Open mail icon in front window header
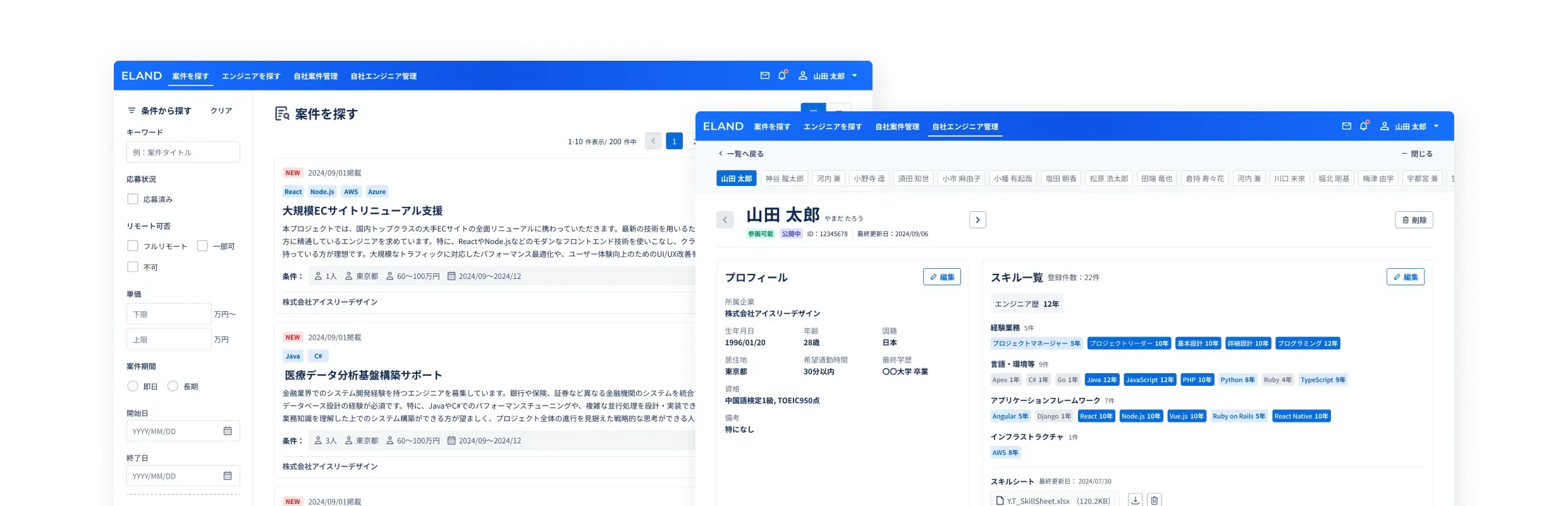 [1347, 126]
